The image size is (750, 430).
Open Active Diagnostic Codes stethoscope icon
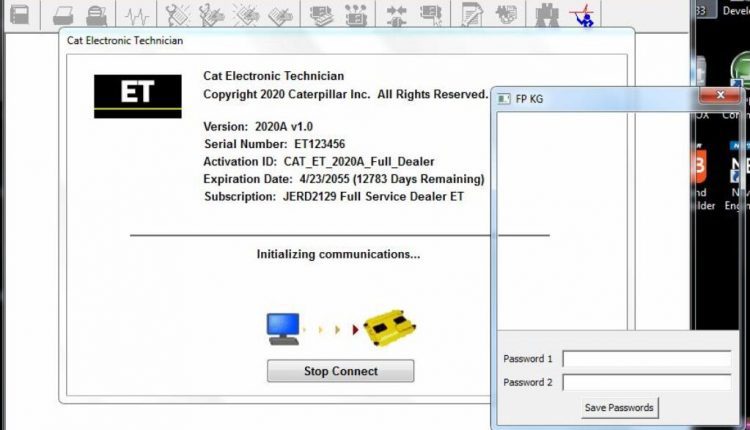[177, 15]
